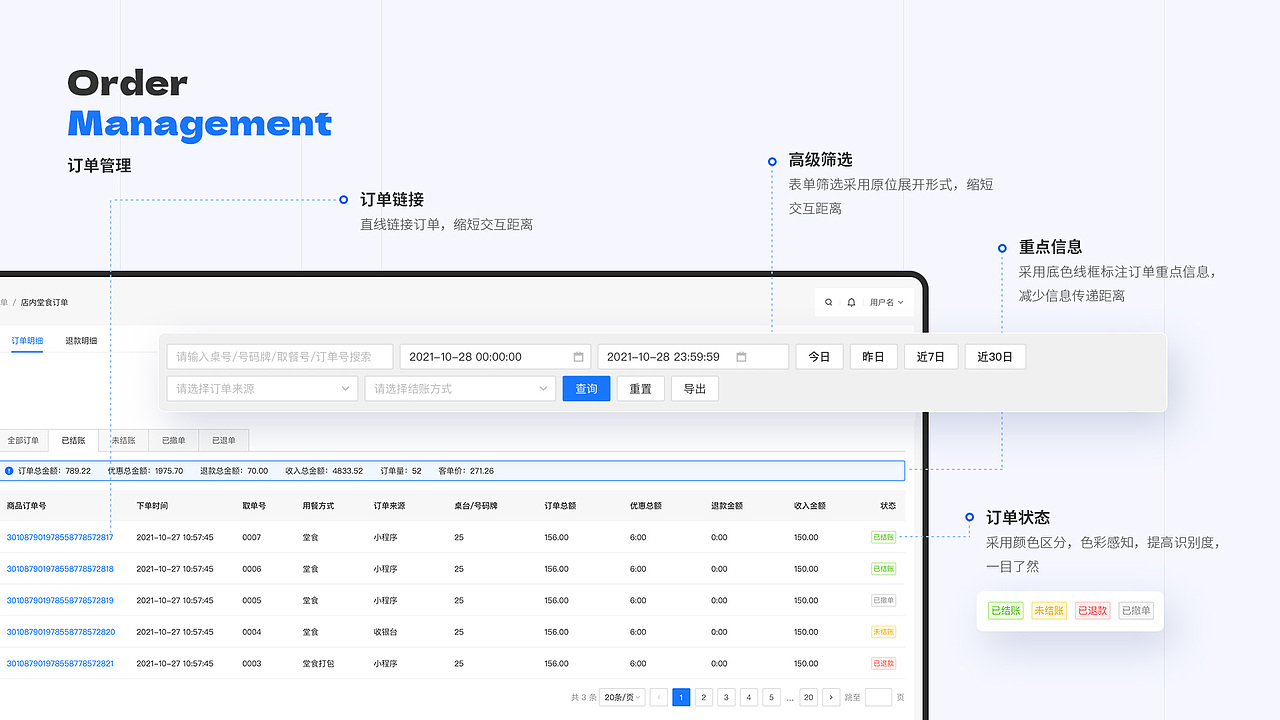The height and width of the screenshot is (720, 1280).
Task: Select the 已退单 filter tab
Action: pyautogui.click(x=223, y=440)
